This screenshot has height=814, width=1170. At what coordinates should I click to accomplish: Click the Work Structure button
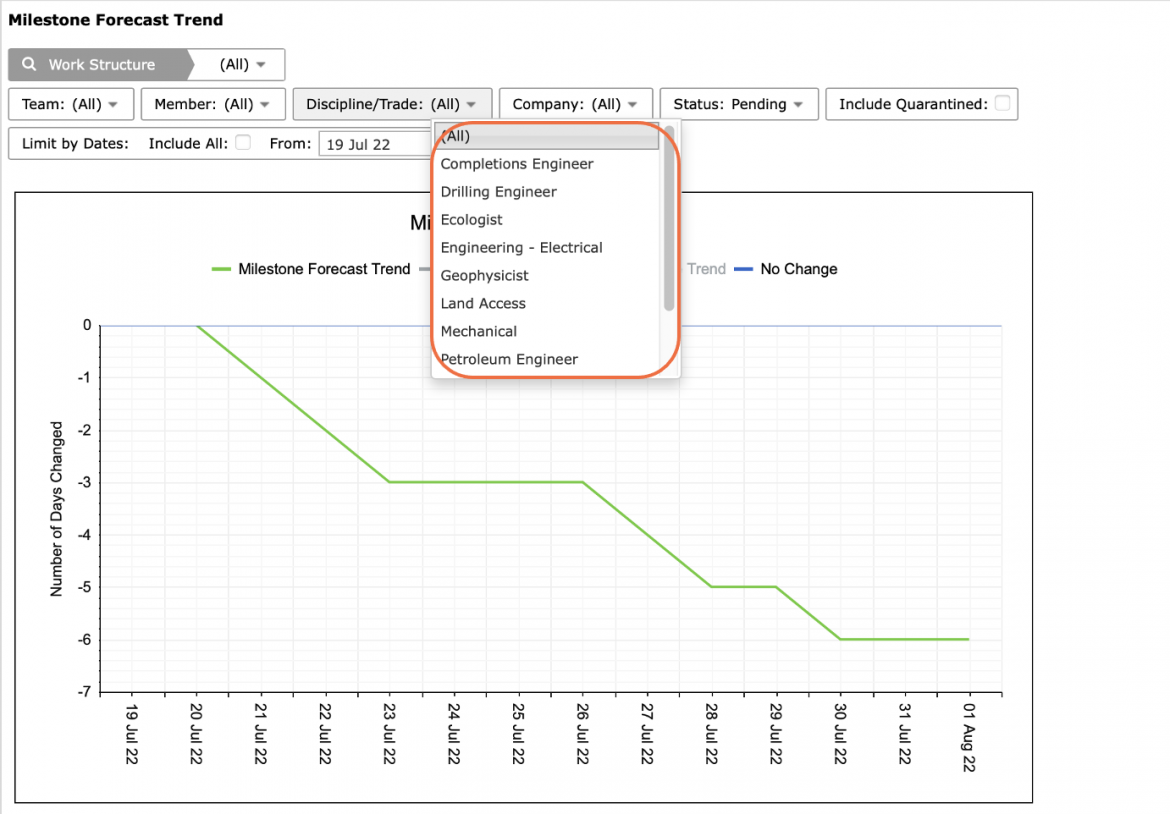(x=99, y=64)
